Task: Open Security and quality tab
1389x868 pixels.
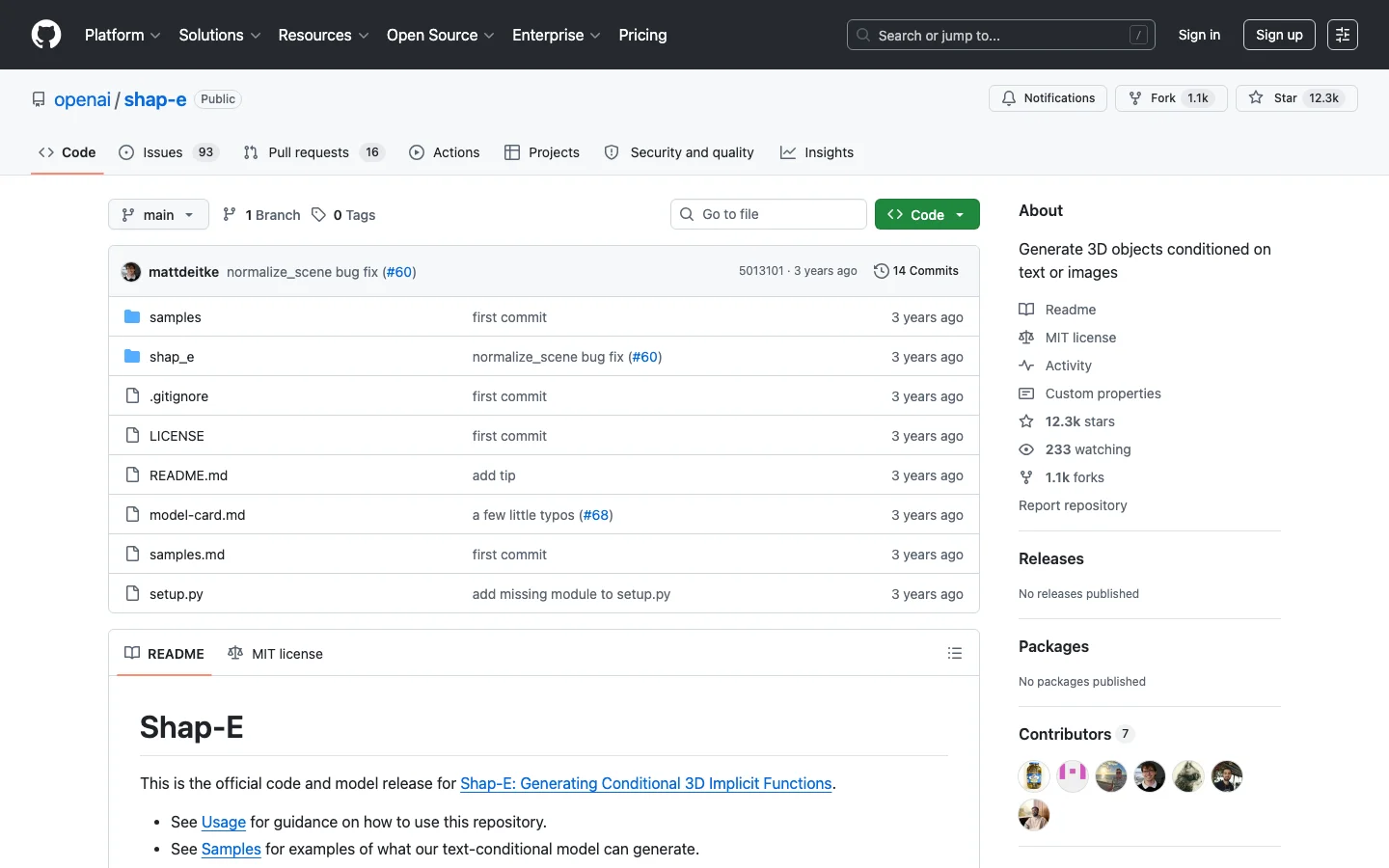Action: click(x=679, y=152)
